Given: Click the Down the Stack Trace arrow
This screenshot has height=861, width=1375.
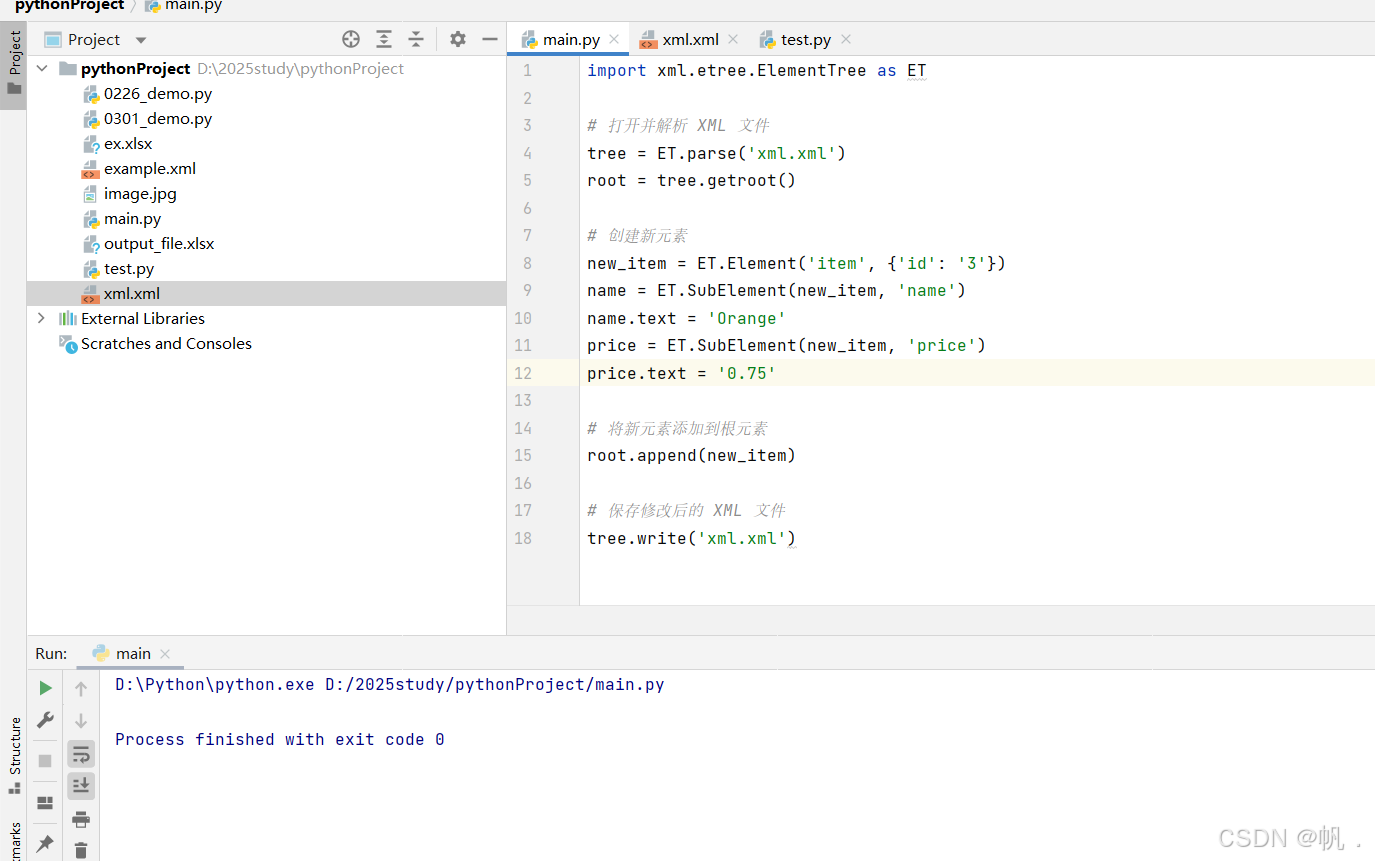Looking at the screenshot, I should point(81,721).
